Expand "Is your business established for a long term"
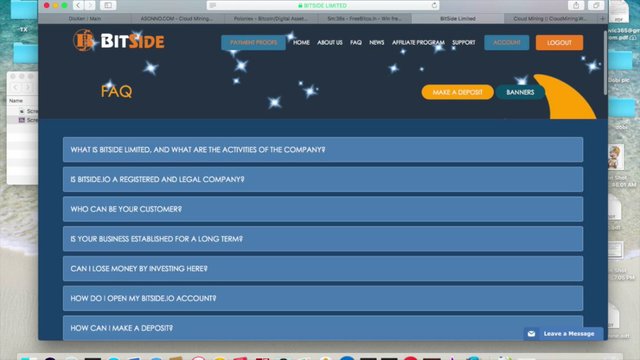Image resolution: width=640 pixels, height=360 pixels. click(323, 239)
